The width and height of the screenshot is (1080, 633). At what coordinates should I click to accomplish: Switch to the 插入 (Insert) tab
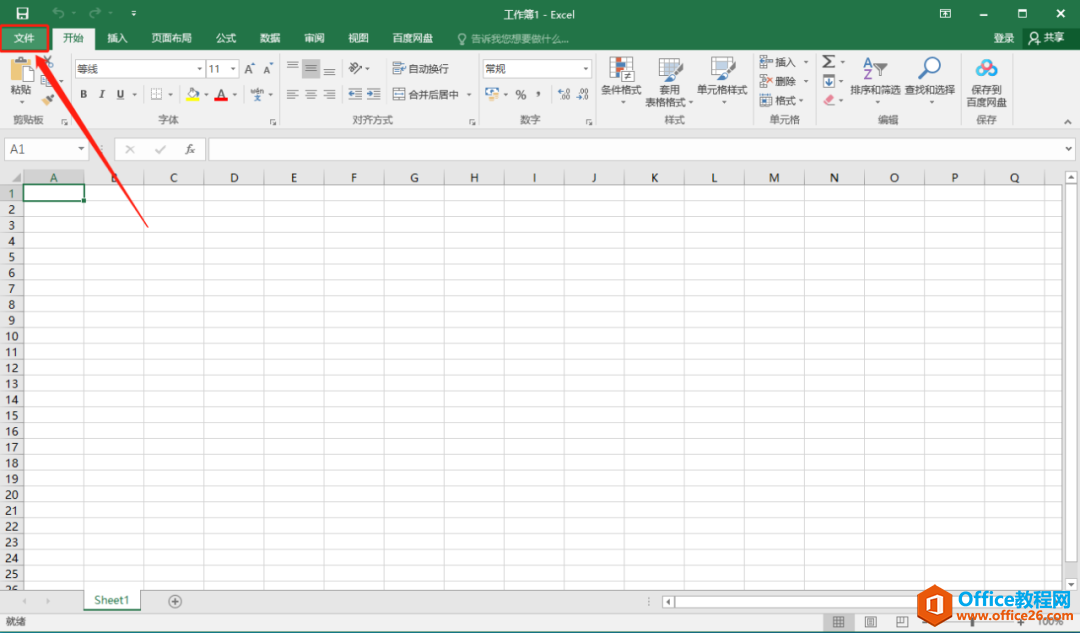[117, 38]
